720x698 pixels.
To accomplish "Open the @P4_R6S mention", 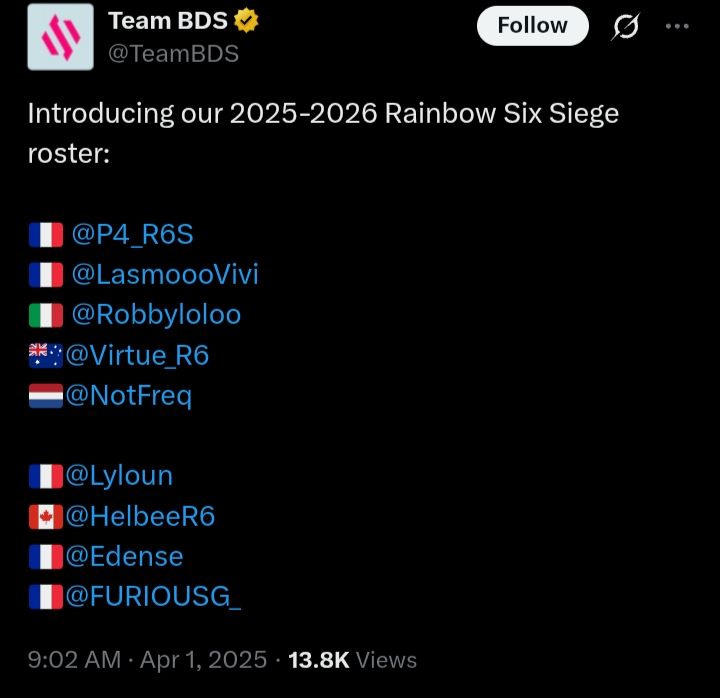I will tap(132, 234).
